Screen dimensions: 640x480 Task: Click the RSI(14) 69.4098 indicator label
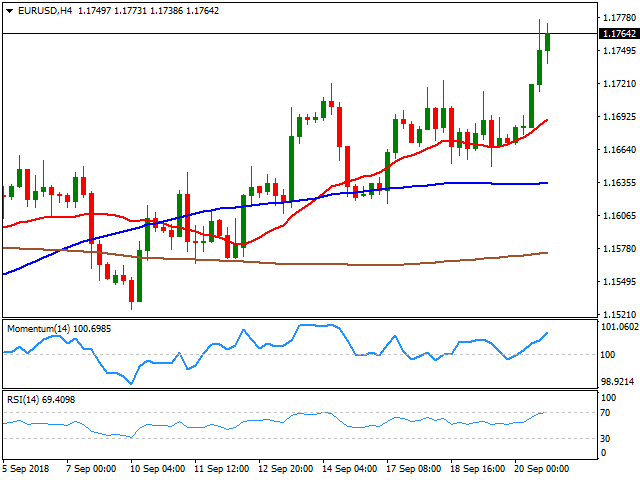coord(41,400)
